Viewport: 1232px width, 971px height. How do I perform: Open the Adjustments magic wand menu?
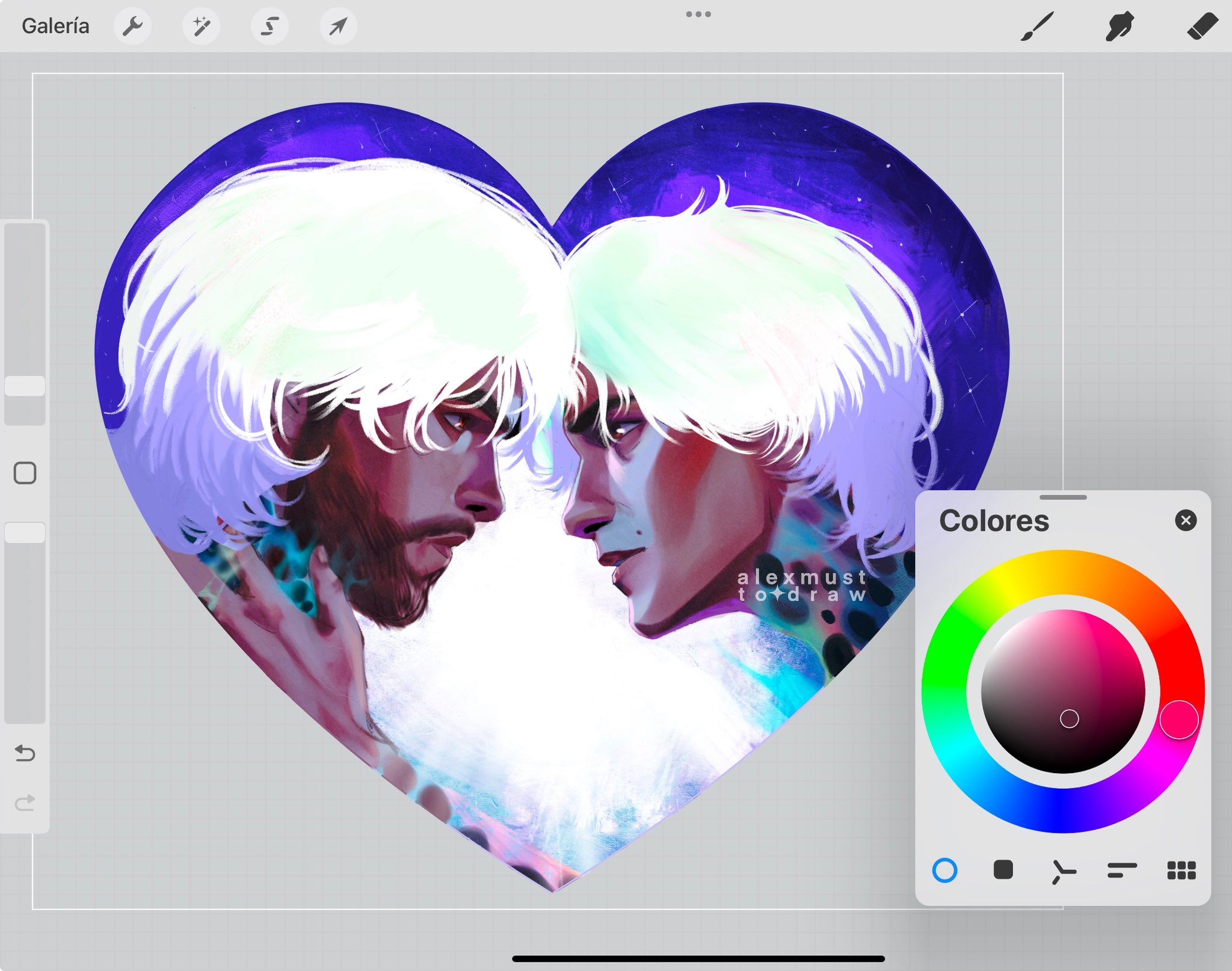click(201, 26)
